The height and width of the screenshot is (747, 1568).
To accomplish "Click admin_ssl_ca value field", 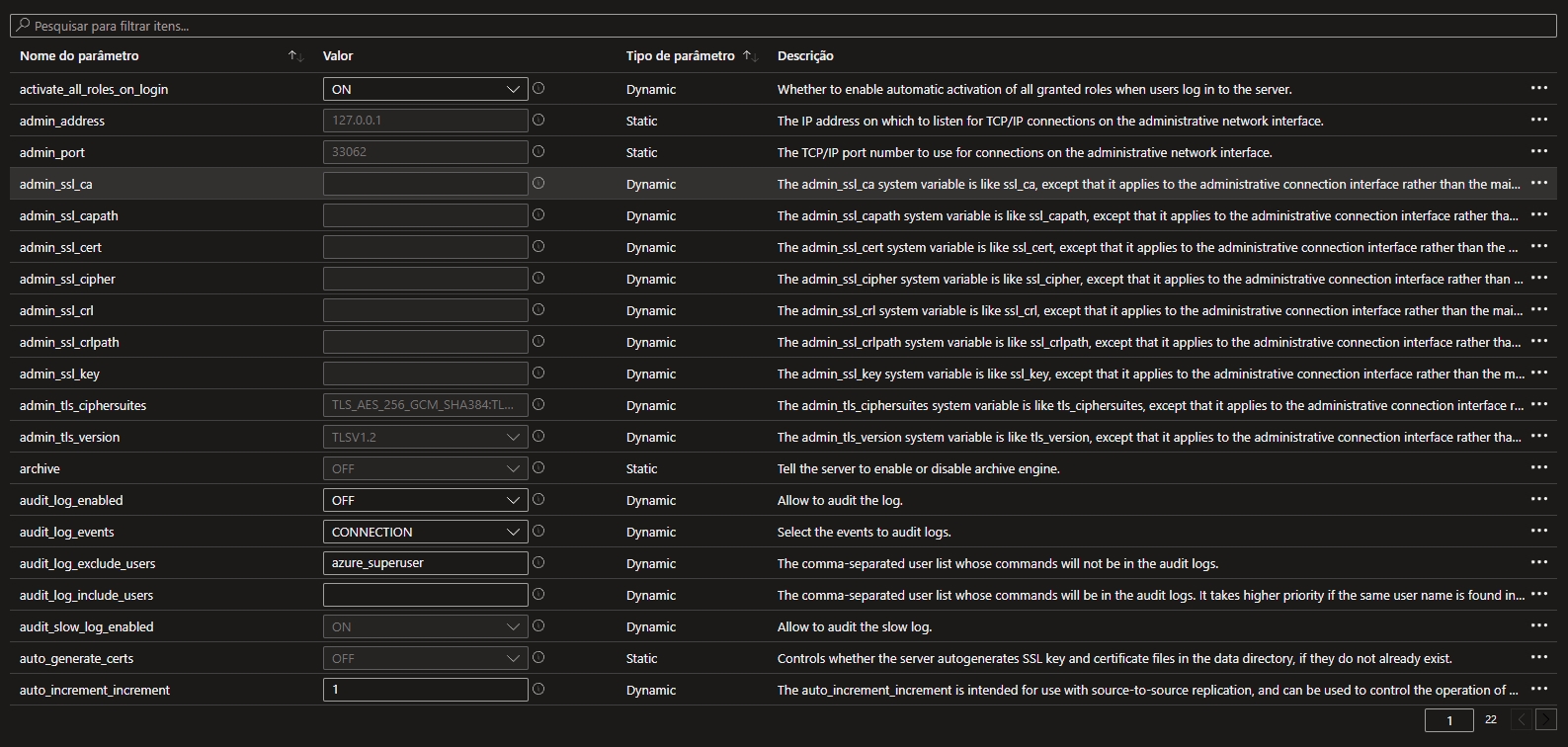I will coord(425,184).
